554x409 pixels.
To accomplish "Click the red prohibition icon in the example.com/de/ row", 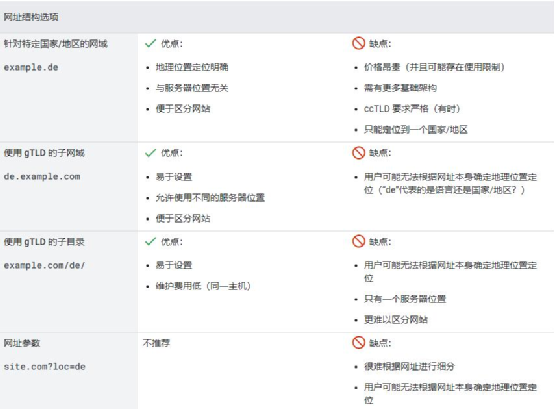I will click(x=358, y=242).
